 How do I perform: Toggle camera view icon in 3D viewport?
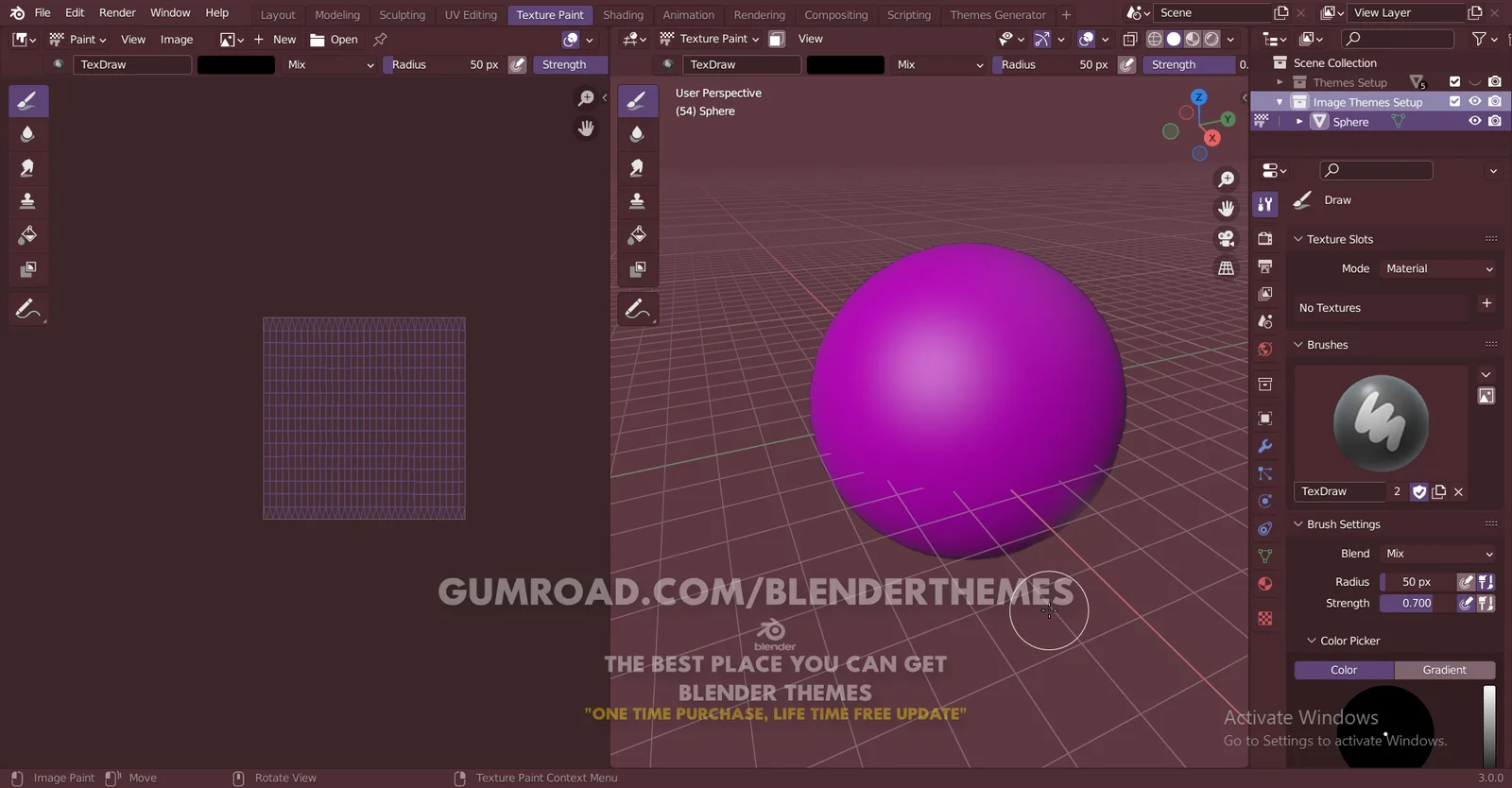pos(1226,238)
